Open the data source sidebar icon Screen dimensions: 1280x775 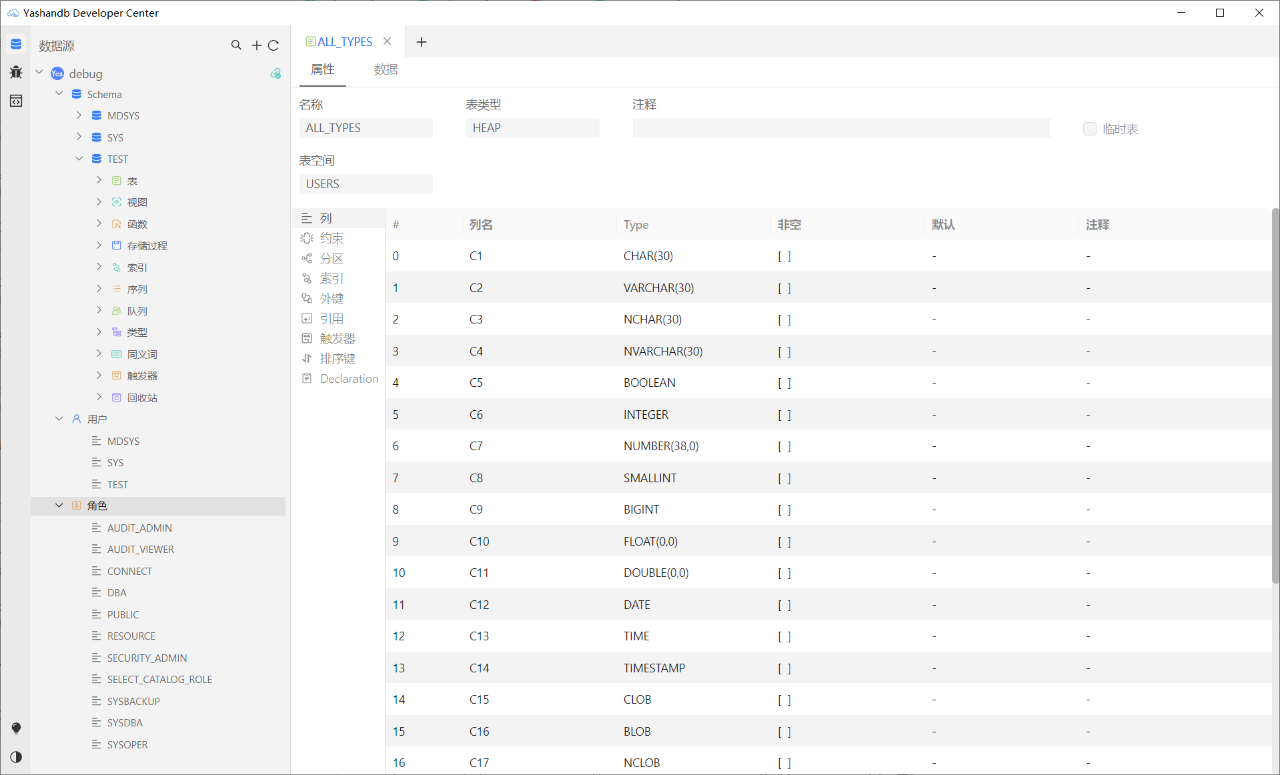[x=16, y=44]
